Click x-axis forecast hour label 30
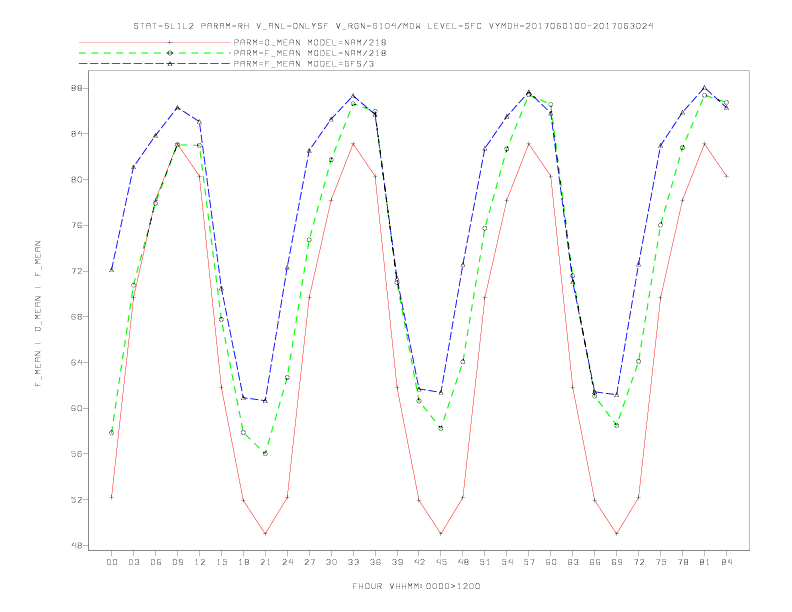The image size is (792, 612). pos(331,562)
